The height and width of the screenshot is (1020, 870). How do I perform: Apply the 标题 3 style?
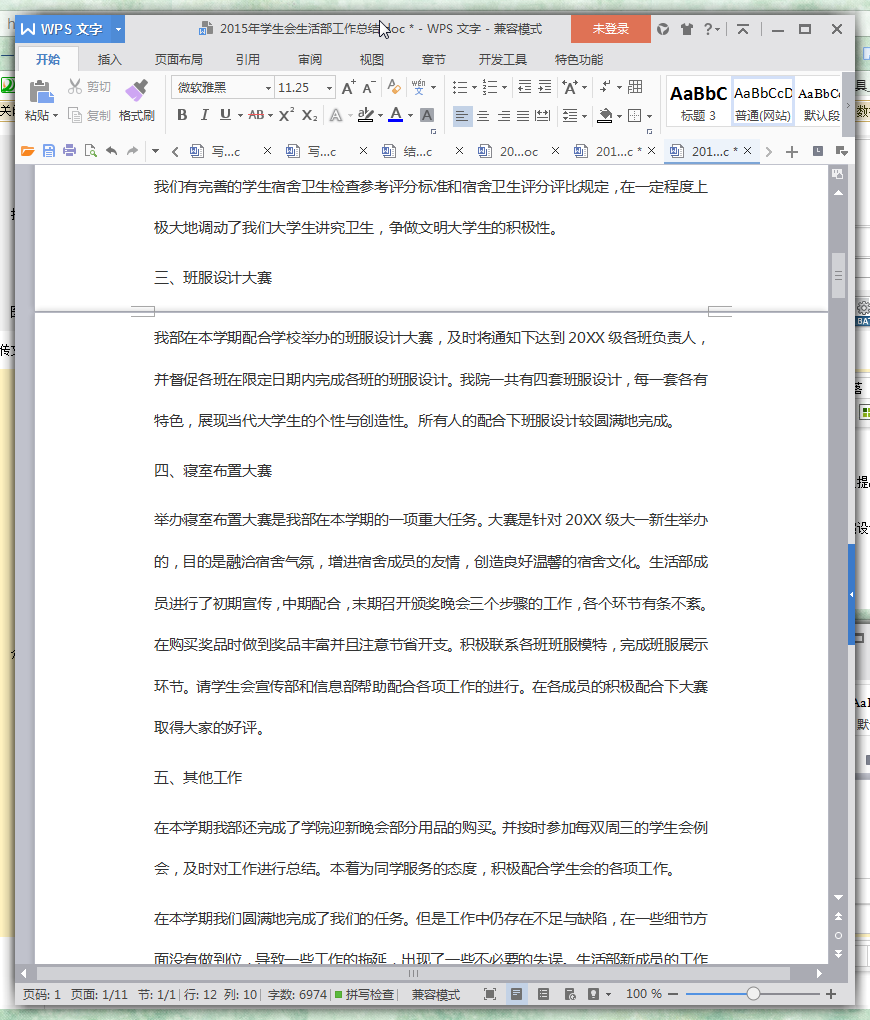698,101
